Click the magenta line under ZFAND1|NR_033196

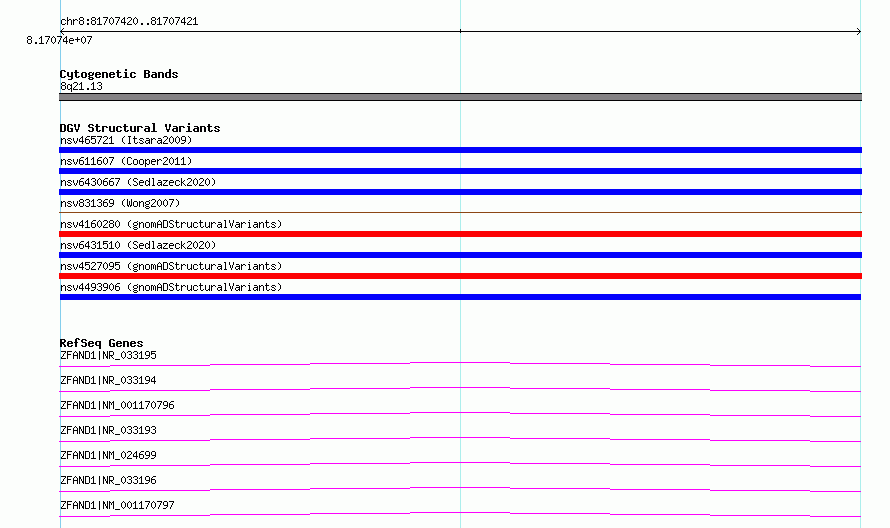(x=460, y=489)
